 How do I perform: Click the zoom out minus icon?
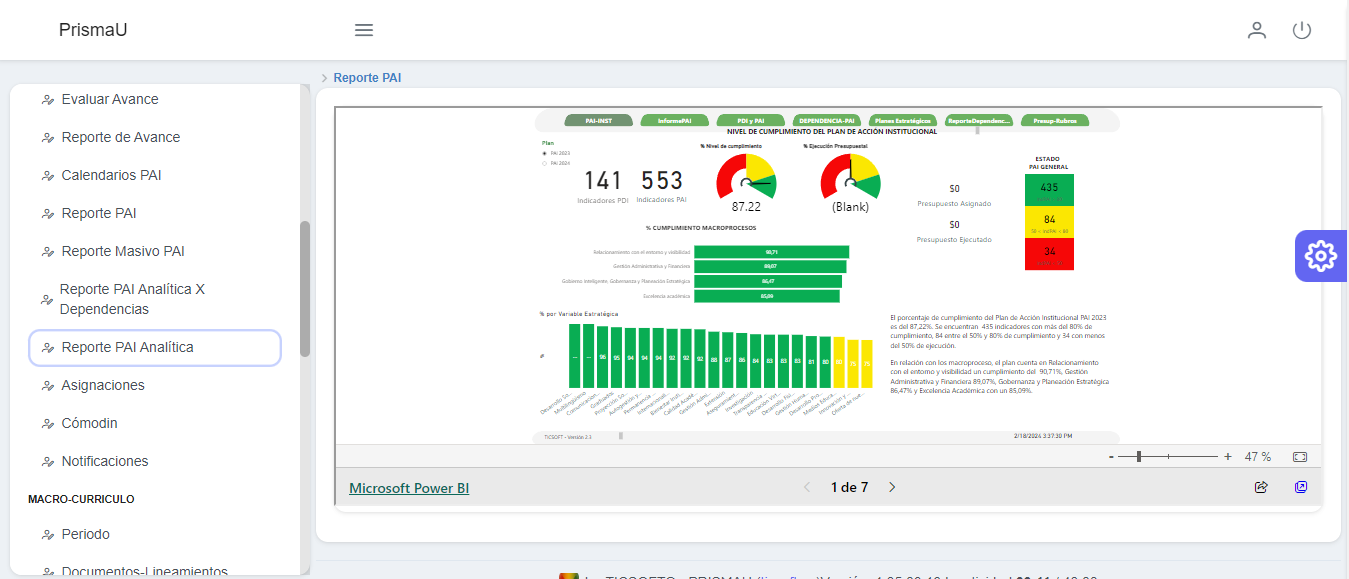click(x=1111, y=457)
